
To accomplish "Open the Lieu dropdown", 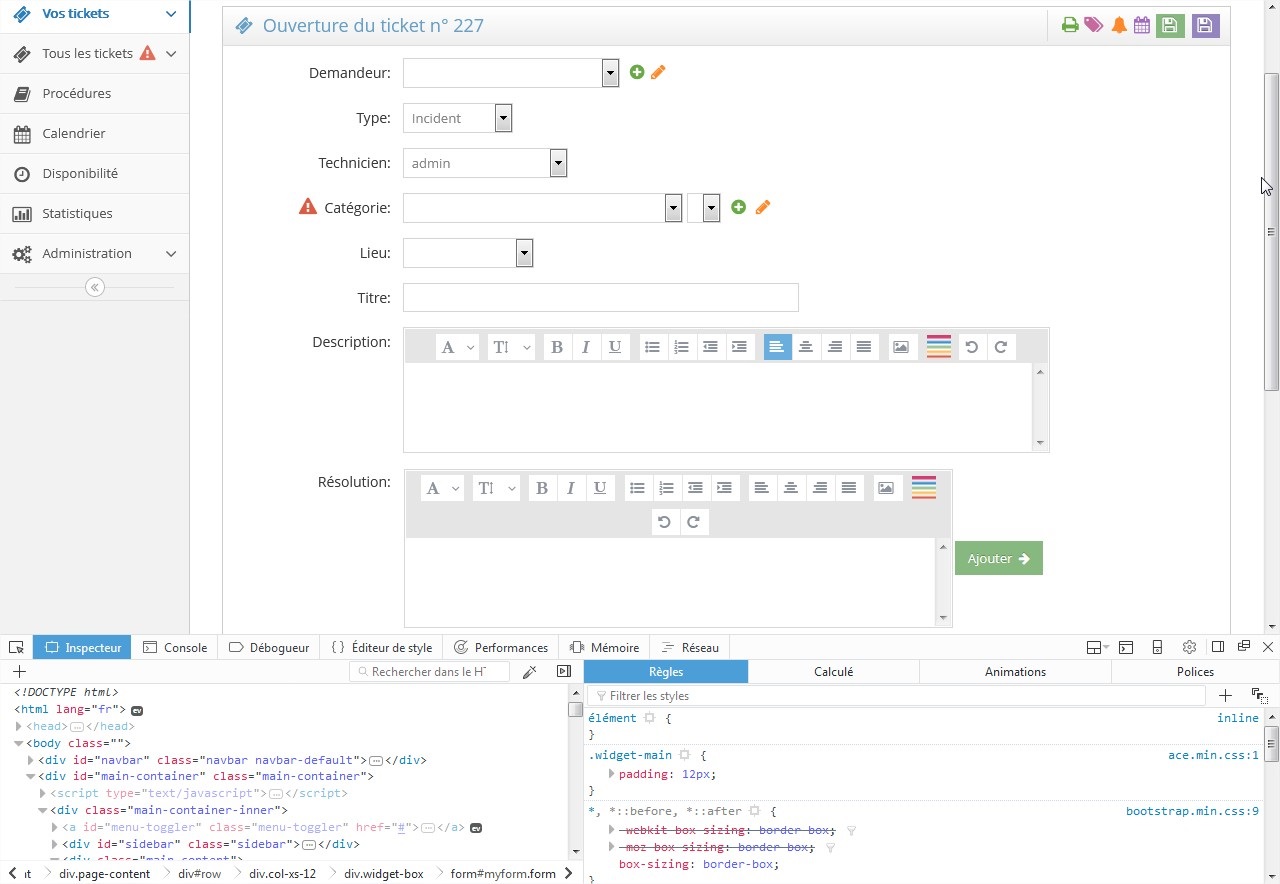I will tap(468, 253).
